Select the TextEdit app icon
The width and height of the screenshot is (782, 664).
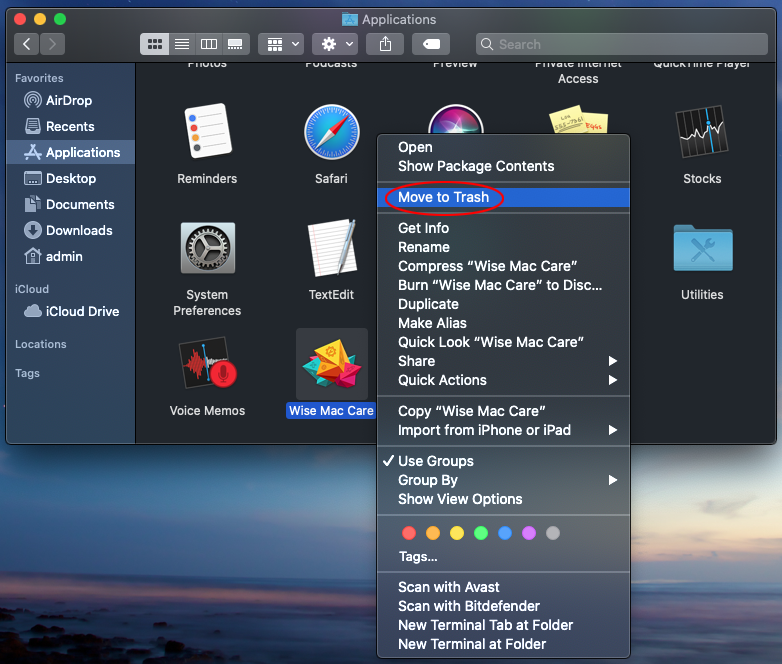(x=333, y=247)
